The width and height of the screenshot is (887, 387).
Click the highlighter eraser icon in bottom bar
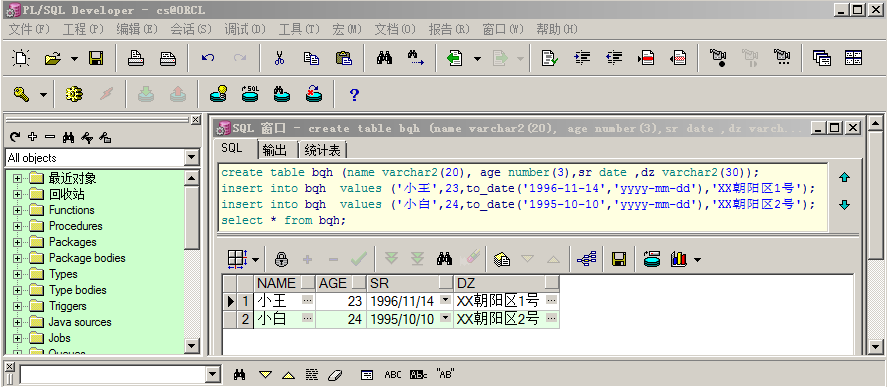tap(335, 375)
